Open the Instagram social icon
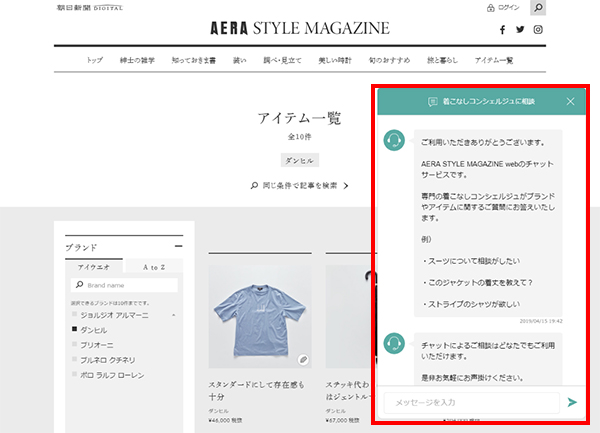 (538, 29)
